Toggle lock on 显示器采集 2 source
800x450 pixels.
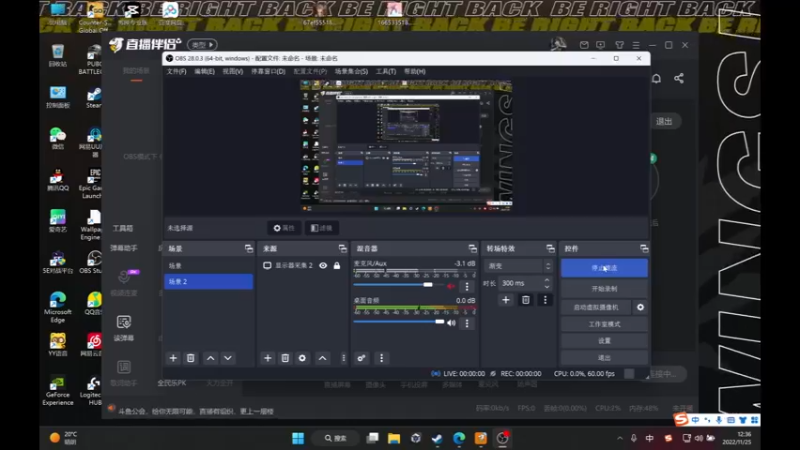pyautogui.click(x=337, y=265)
